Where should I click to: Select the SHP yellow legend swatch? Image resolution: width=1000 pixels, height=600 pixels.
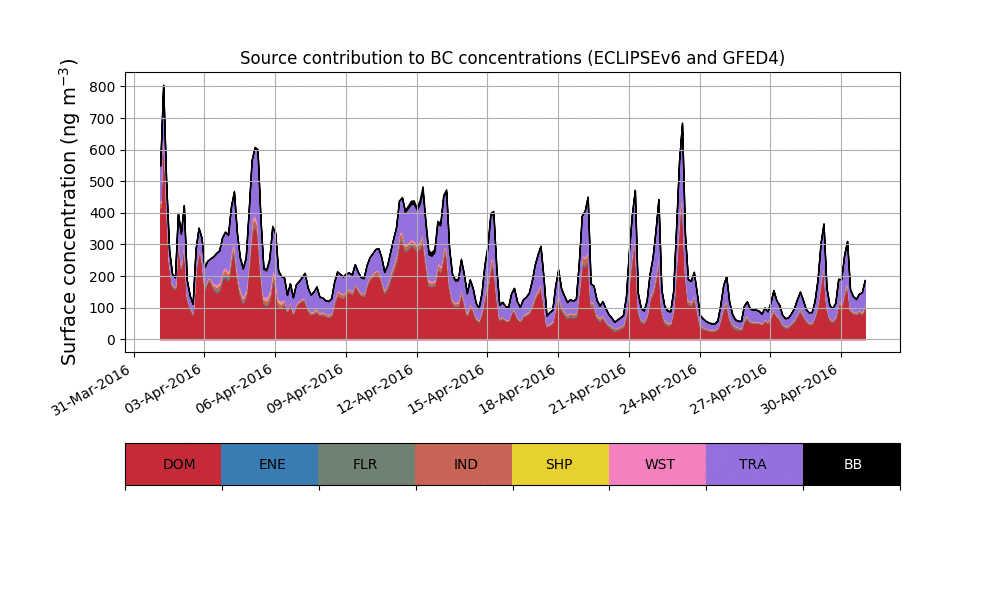pos(561,464)
